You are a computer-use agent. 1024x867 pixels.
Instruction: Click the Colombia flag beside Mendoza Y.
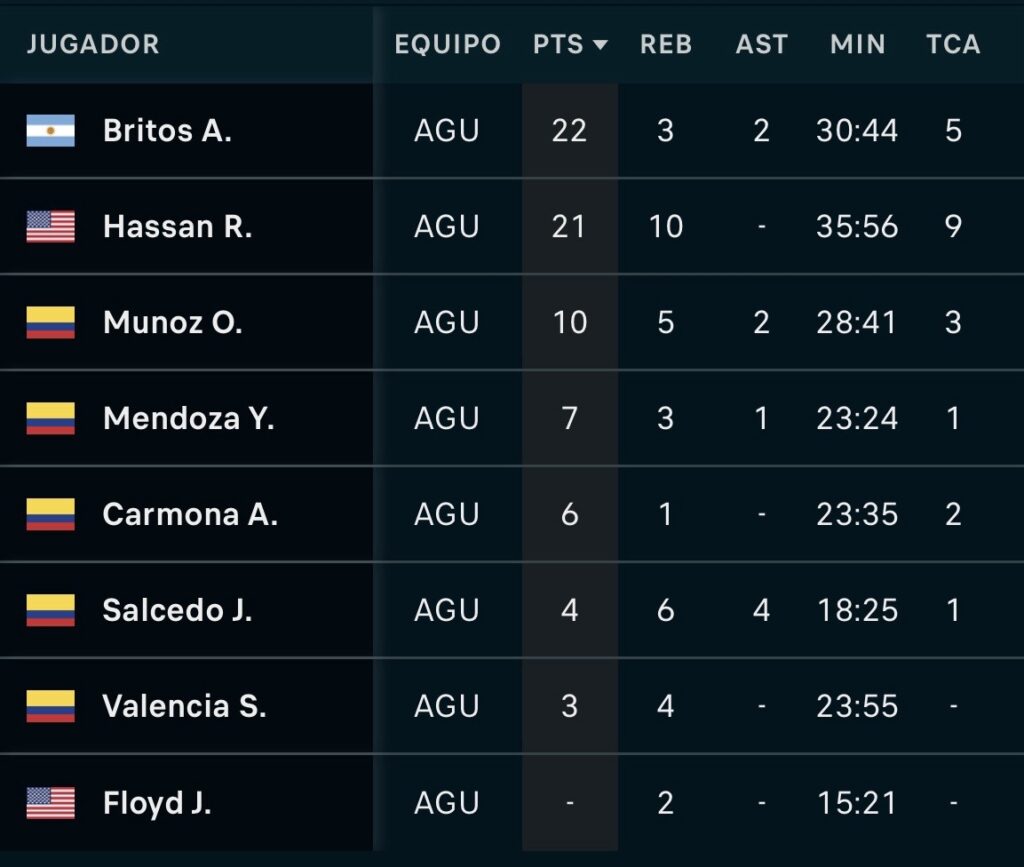pyautogui.click(x=50, y=419)
